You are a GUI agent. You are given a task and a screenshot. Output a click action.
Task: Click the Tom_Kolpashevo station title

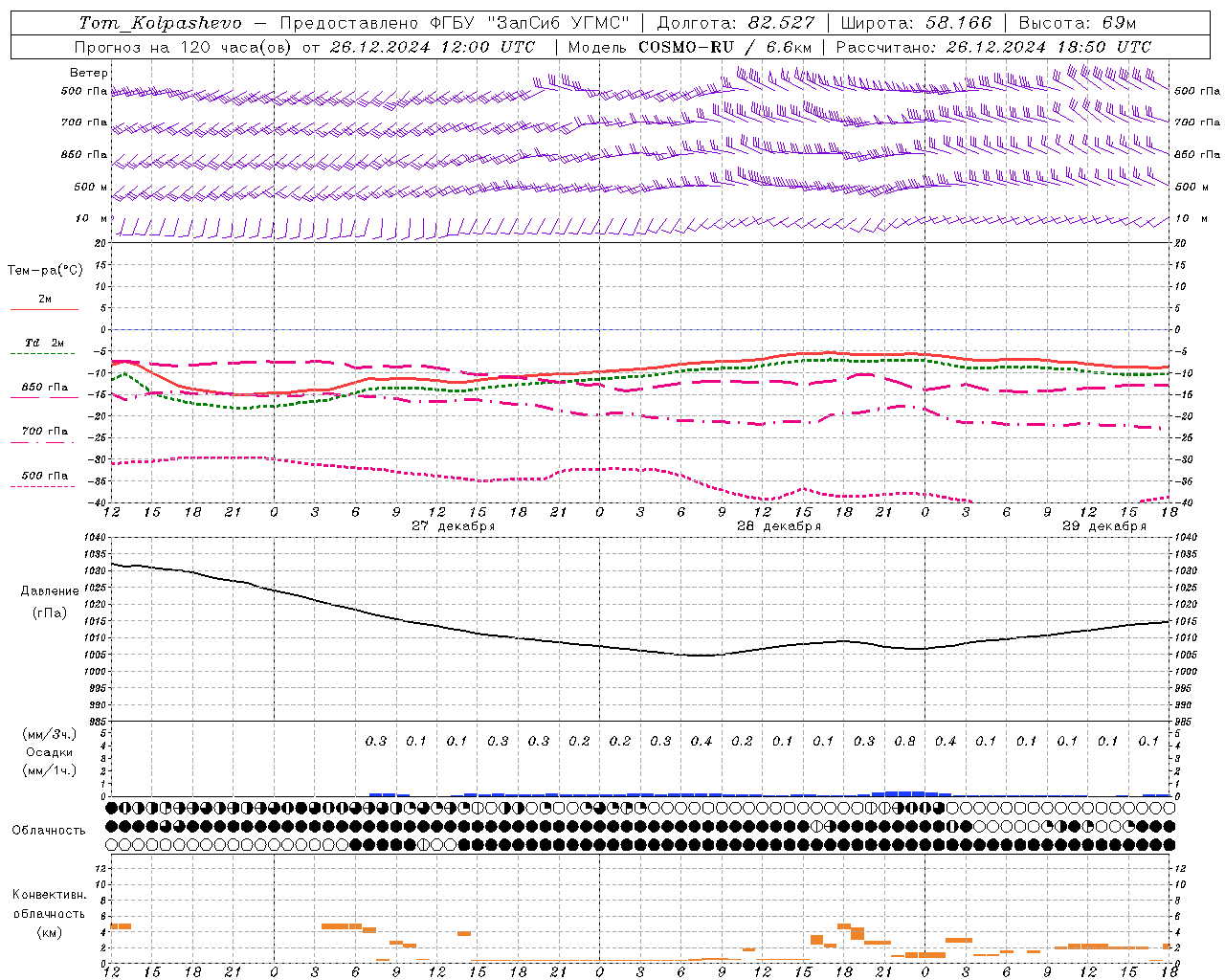click(x=160, y=23)
